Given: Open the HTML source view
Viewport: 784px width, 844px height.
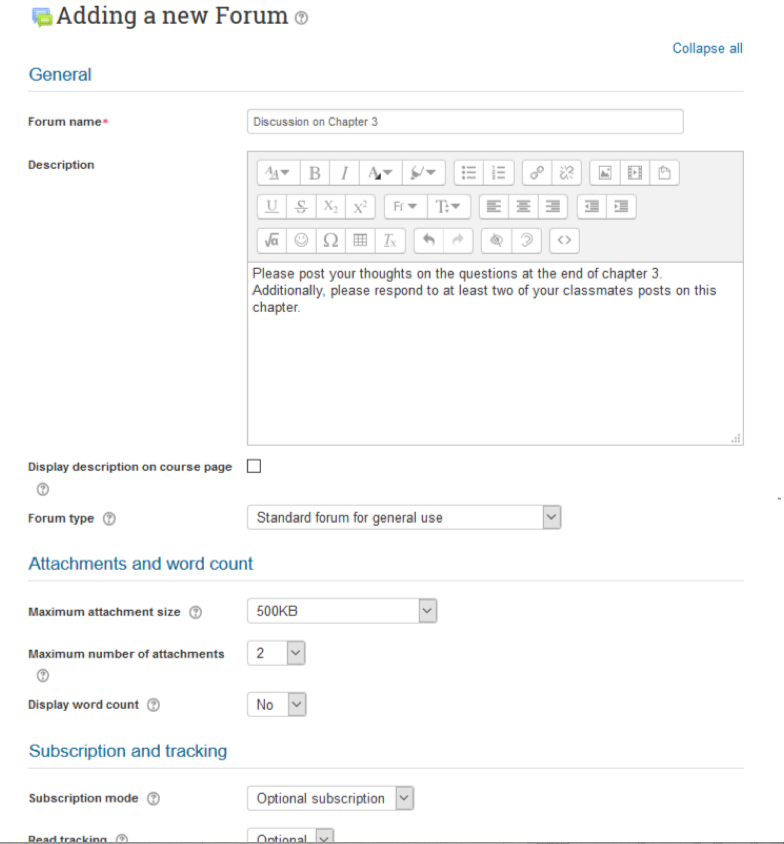Looking at the screenshot, I should point(565,240).
